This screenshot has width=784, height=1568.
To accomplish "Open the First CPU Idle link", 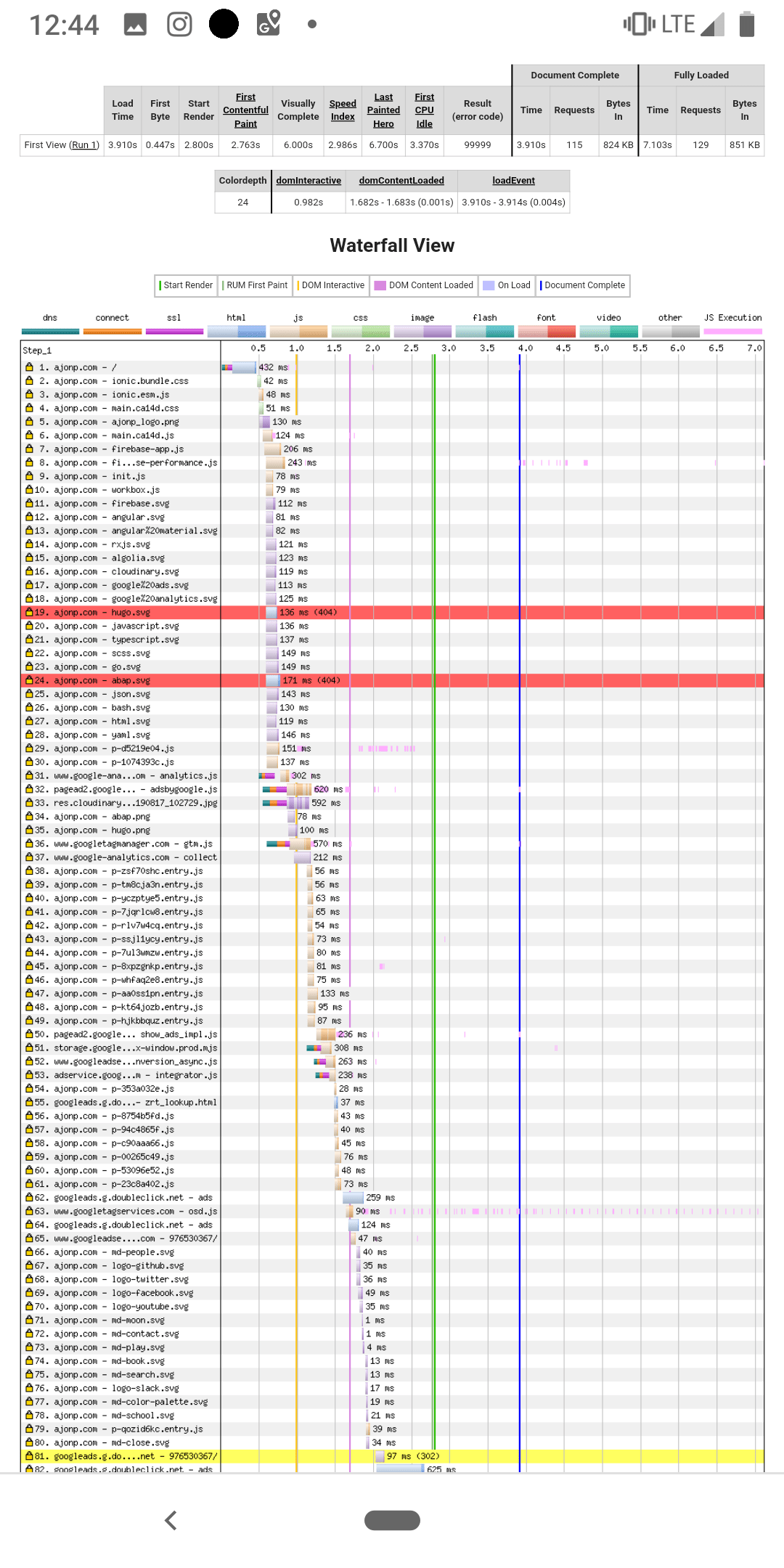I will coord(425,110).
